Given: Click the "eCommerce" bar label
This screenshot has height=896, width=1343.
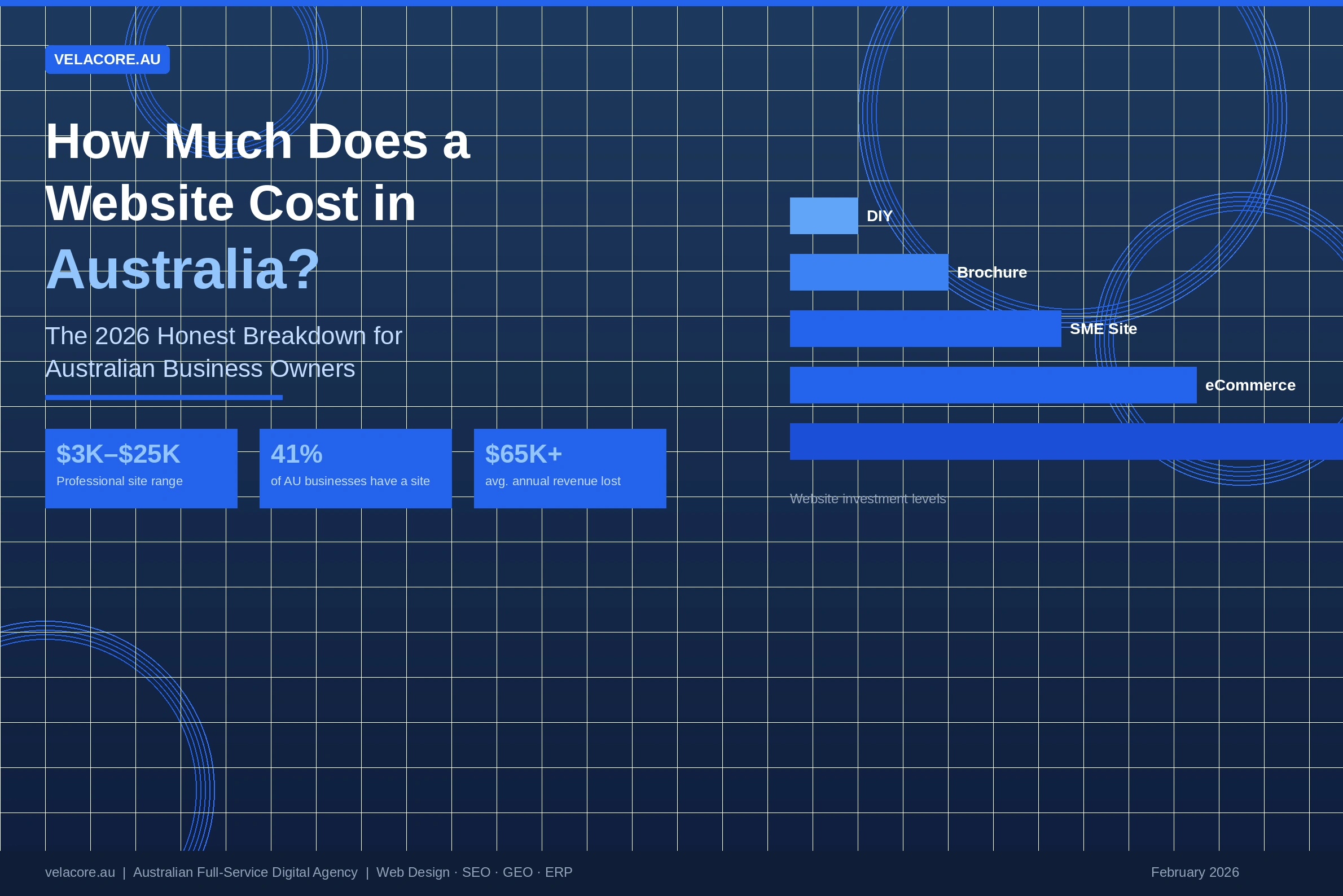Looking at the screenshot, I should pos(1250,385).
